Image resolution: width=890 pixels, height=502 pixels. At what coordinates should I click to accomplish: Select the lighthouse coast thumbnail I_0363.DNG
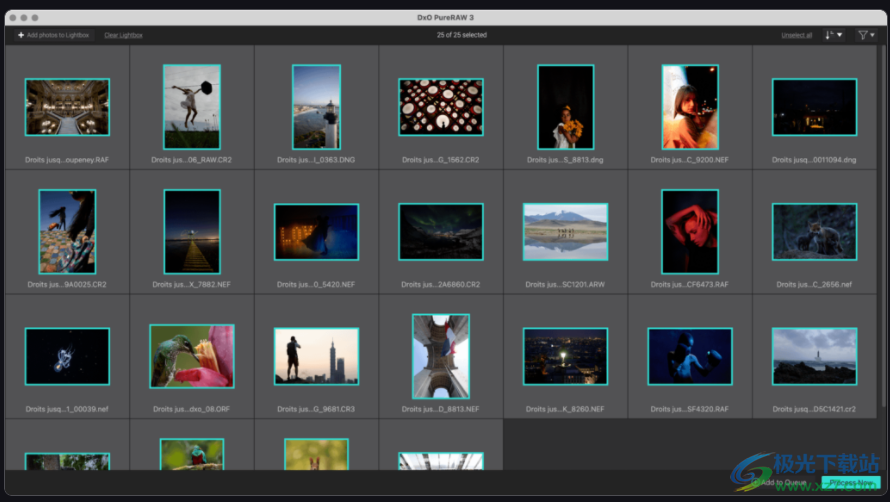click(x=316, y=107)
